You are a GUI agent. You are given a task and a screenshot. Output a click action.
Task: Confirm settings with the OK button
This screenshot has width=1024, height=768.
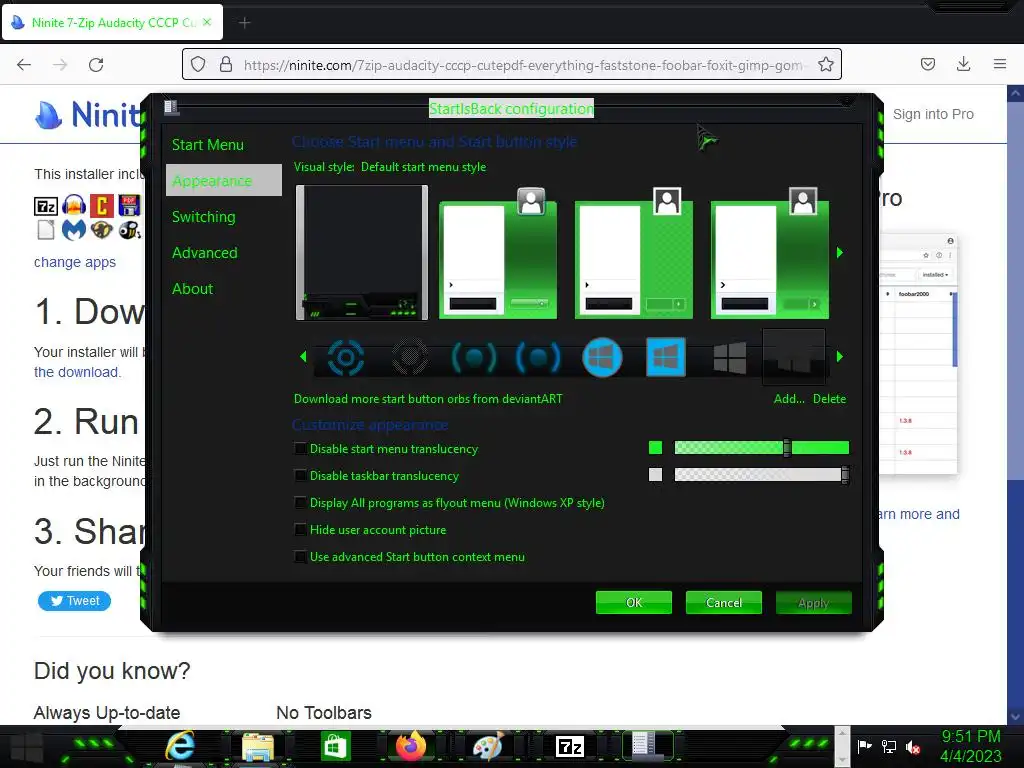click(633, 603)
